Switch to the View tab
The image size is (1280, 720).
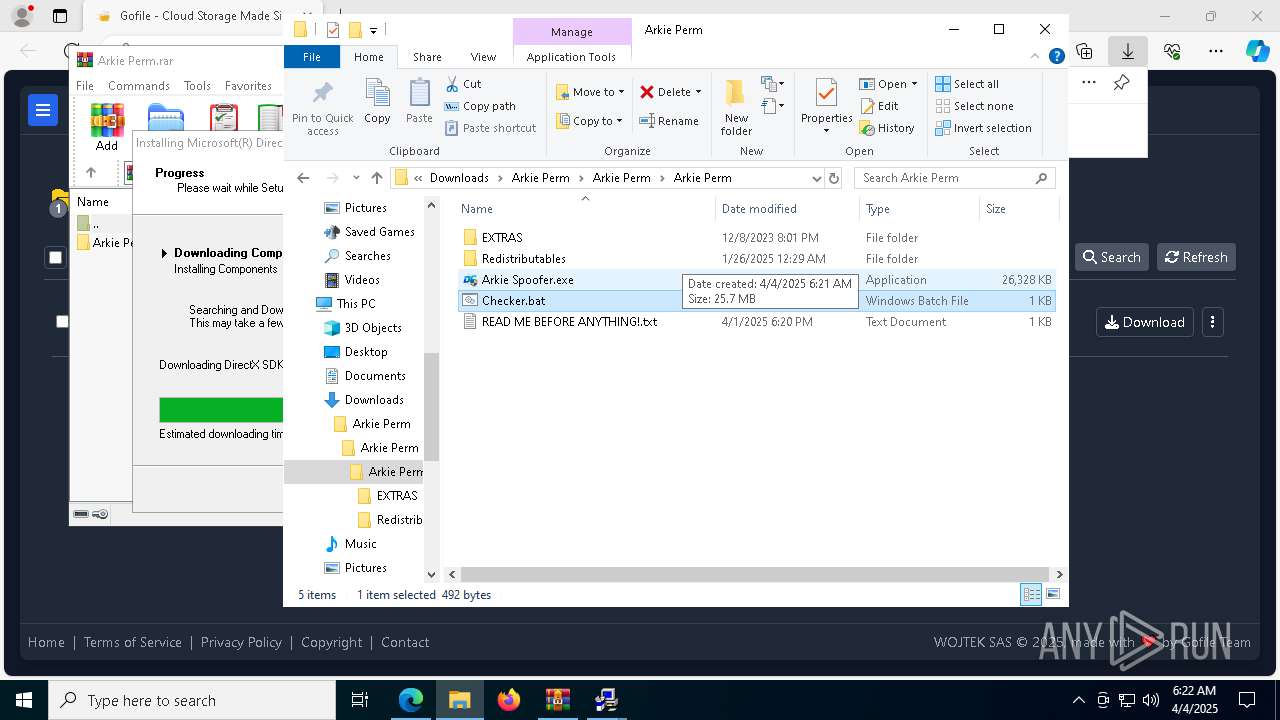click(x=483, y=57)
